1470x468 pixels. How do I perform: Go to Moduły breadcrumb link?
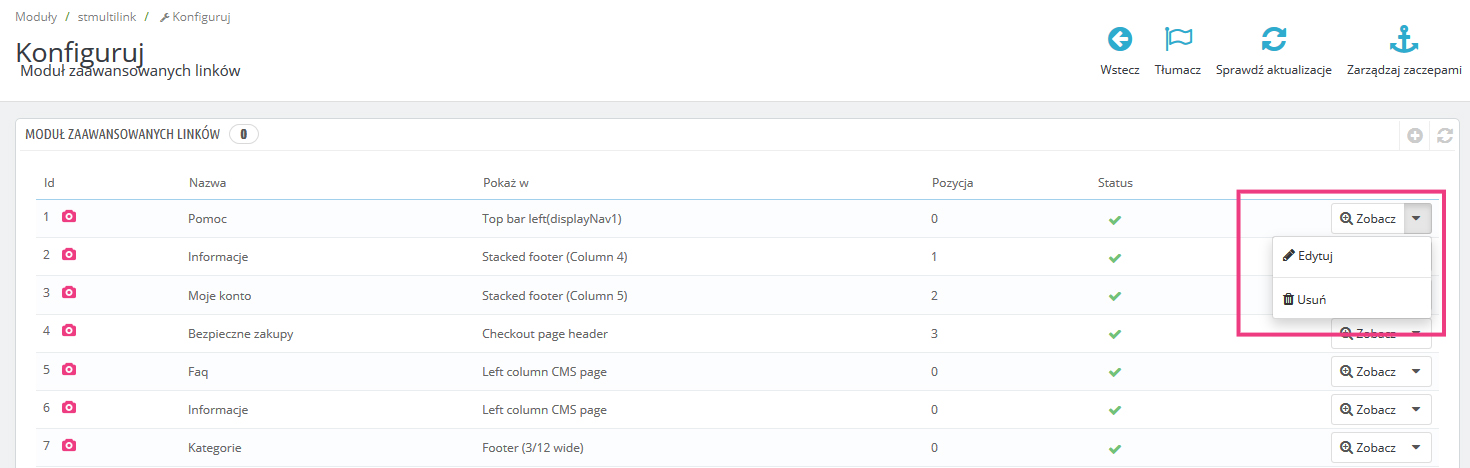point(35,18)
